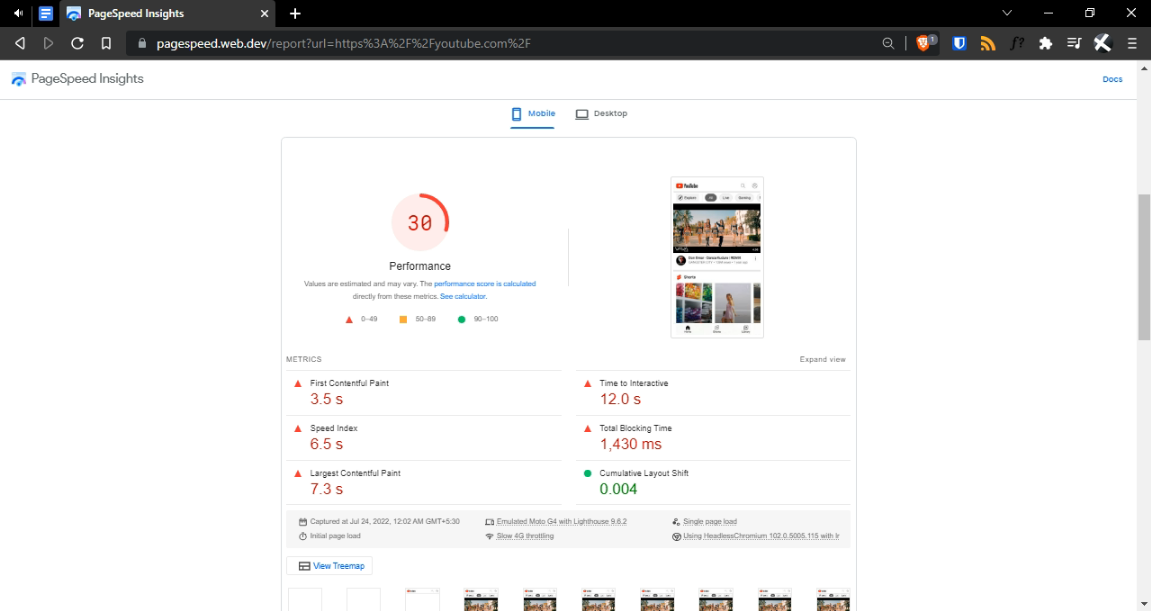Screen dimensions: 1151x611
Task: Click the View Treemap button
Action: coord(329,566)
